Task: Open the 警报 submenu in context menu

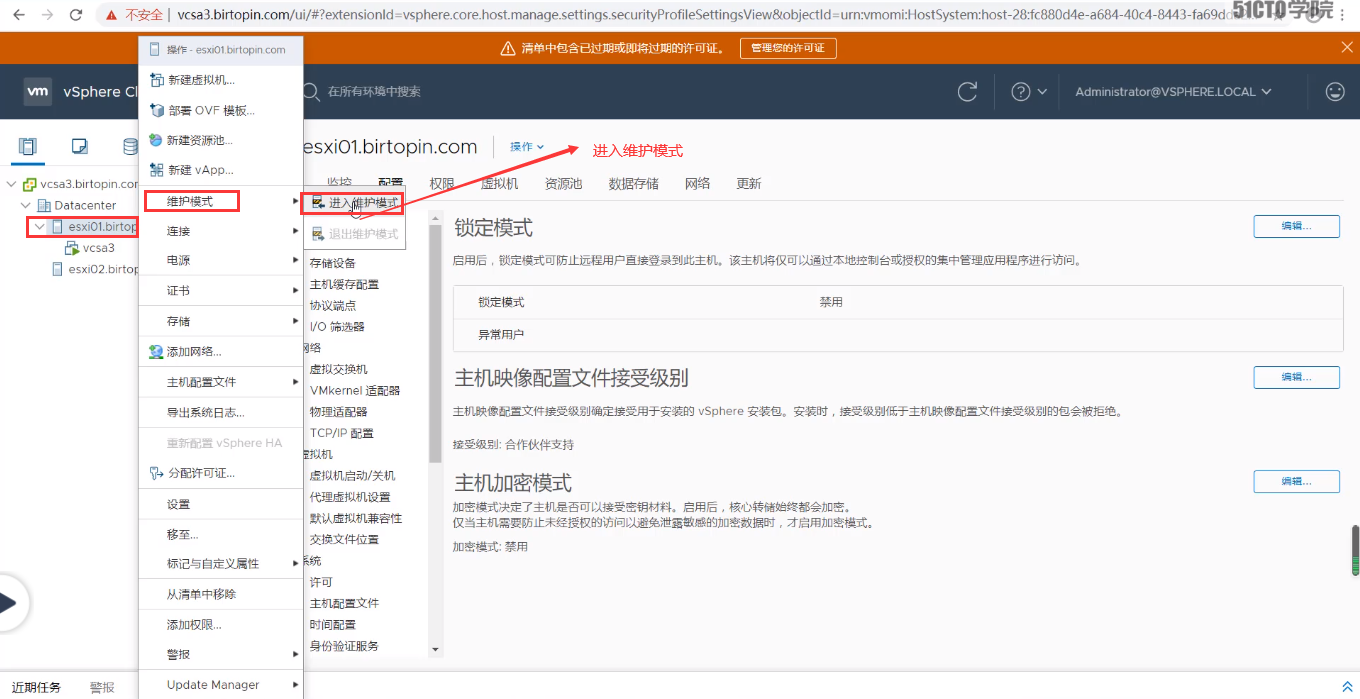Action: 220,654
